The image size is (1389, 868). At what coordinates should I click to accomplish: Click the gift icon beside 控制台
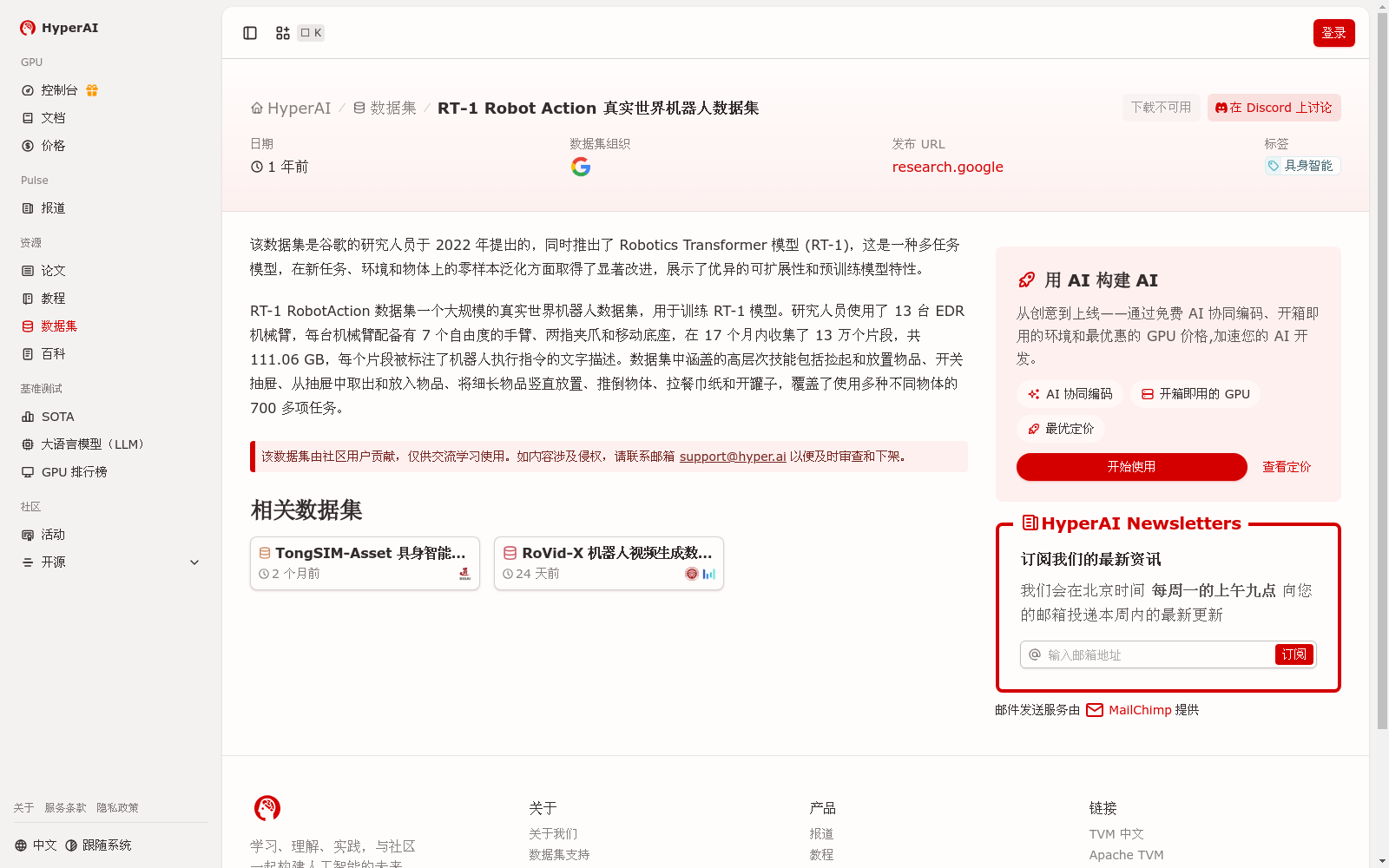92,90
